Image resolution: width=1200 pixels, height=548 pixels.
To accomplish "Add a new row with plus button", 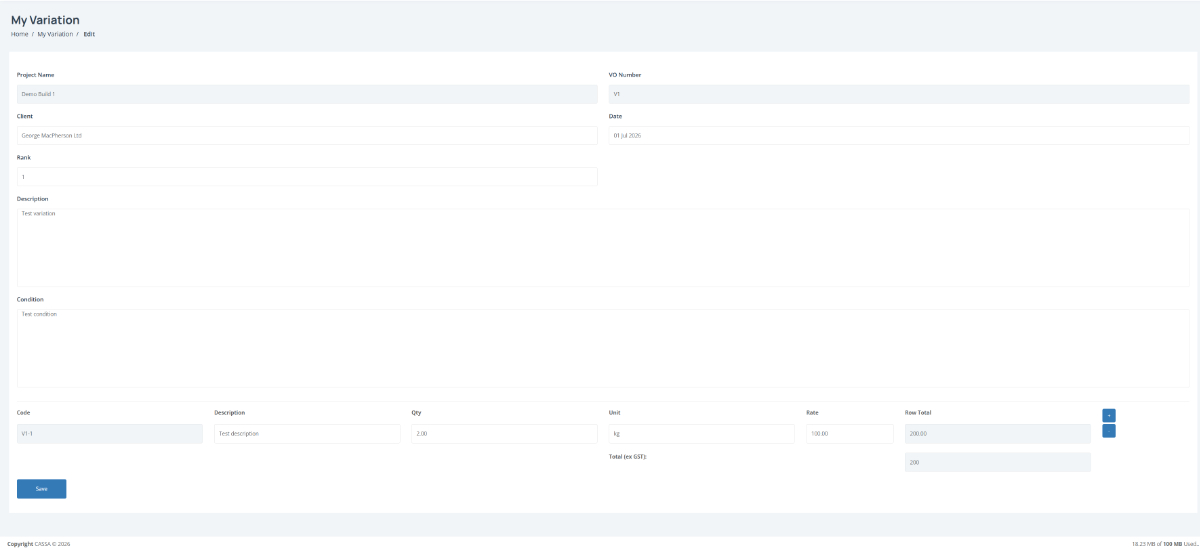I will [x=1109, y=415].
